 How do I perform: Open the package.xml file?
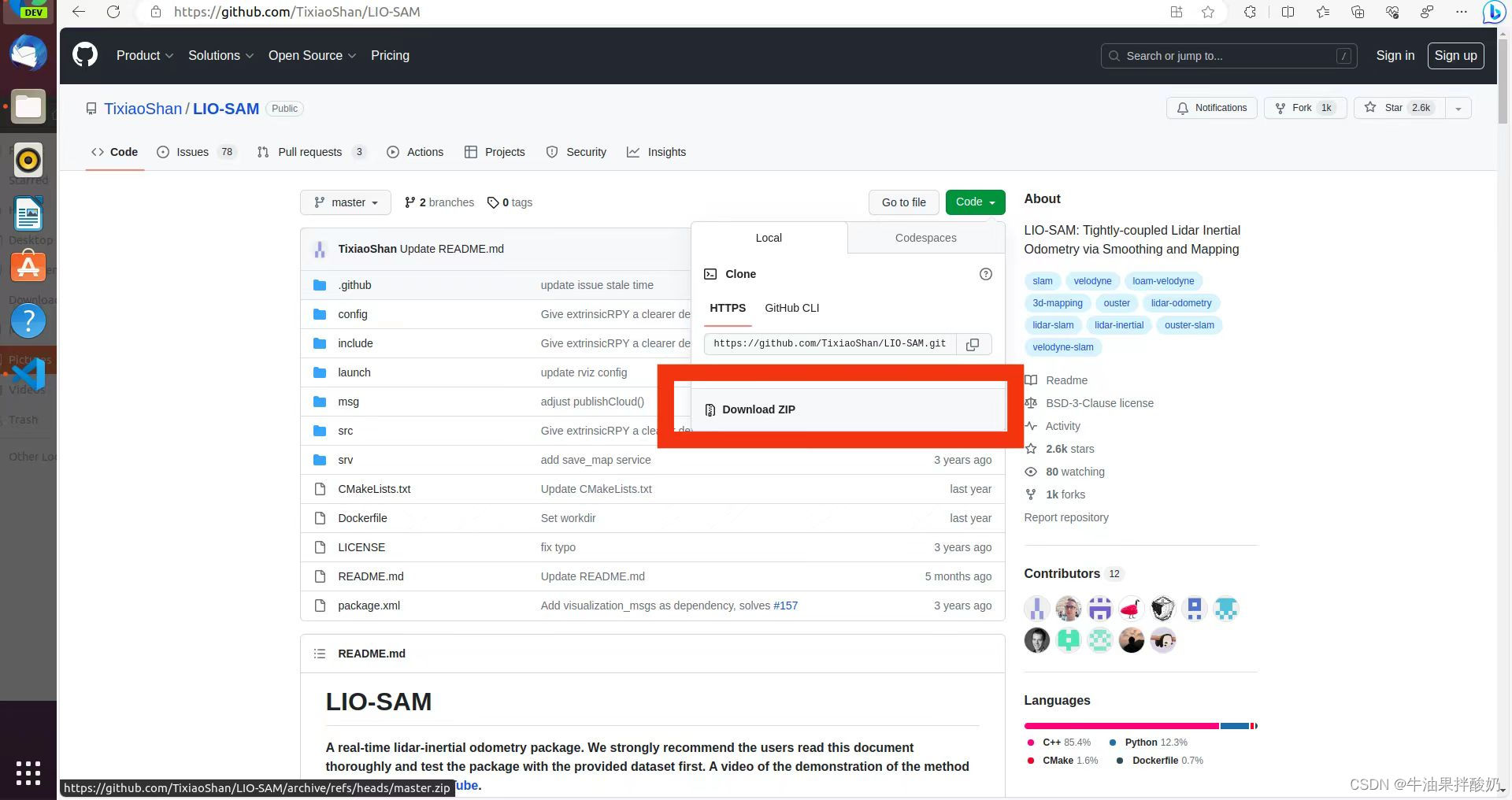369,606
